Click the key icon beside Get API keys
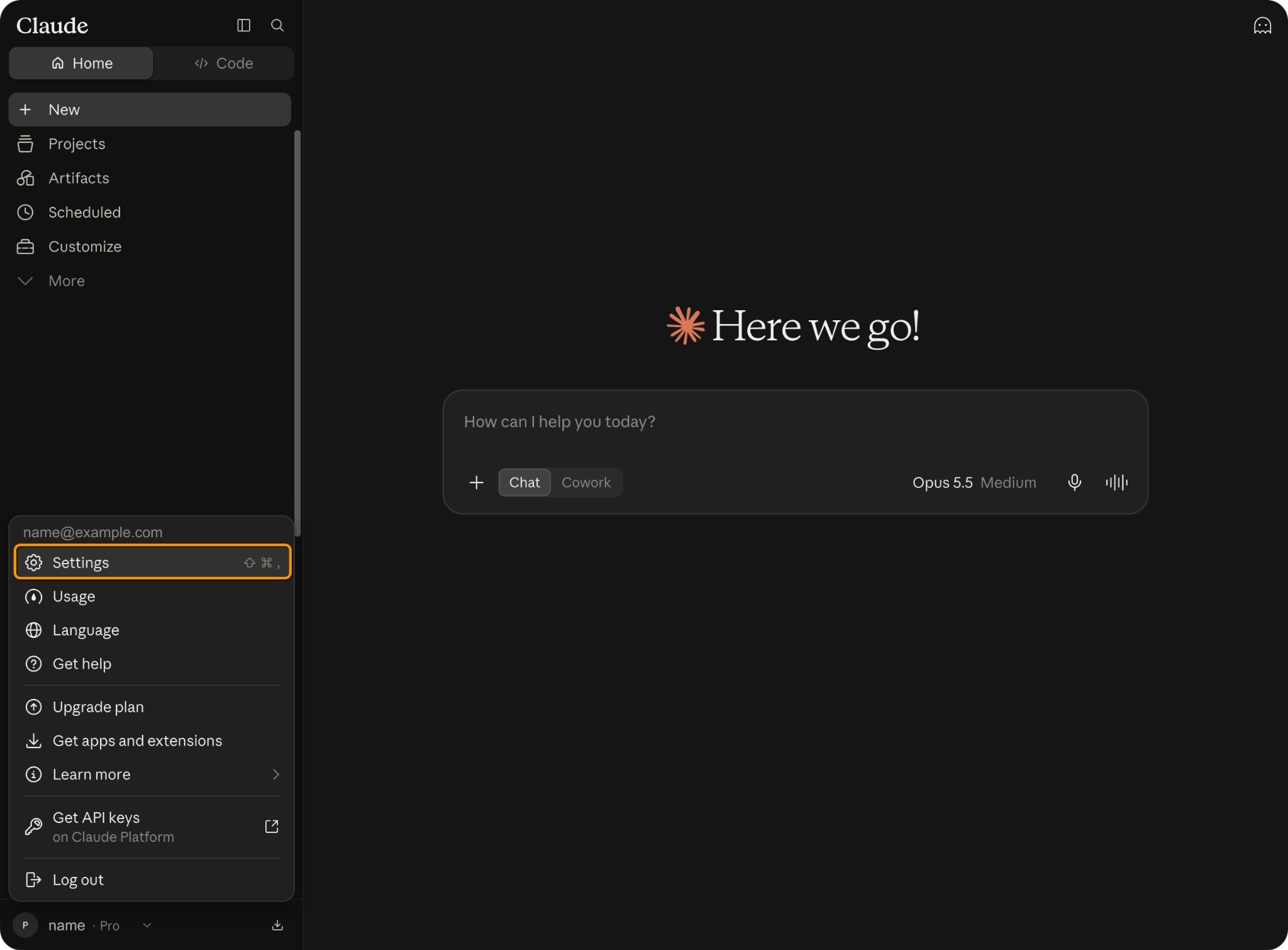 pyautogui.click(x=33, y=827)
